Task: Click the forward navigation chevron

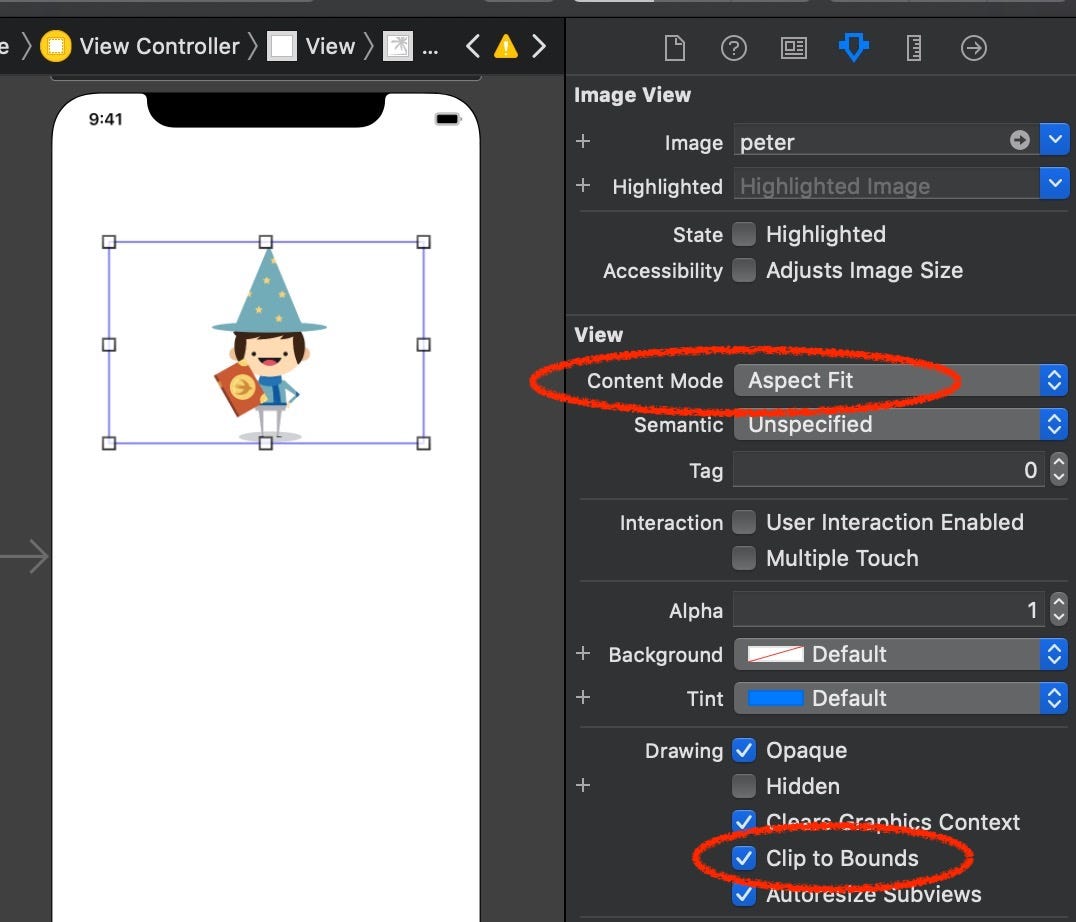Action: pyautogui.click(x=539, y=45)
